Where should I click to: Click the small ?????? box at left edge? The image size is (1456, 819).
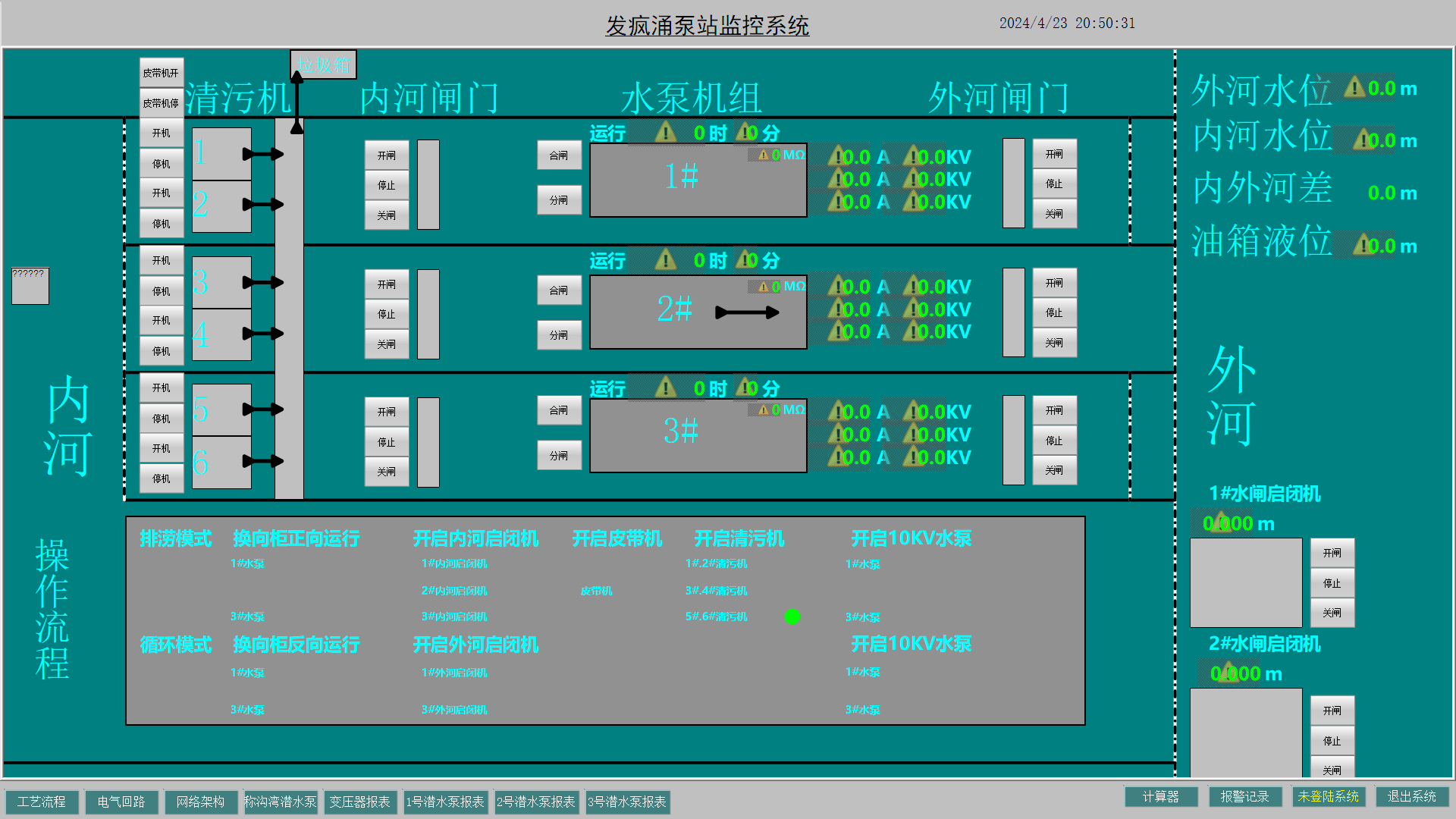(x=30, y=286)
